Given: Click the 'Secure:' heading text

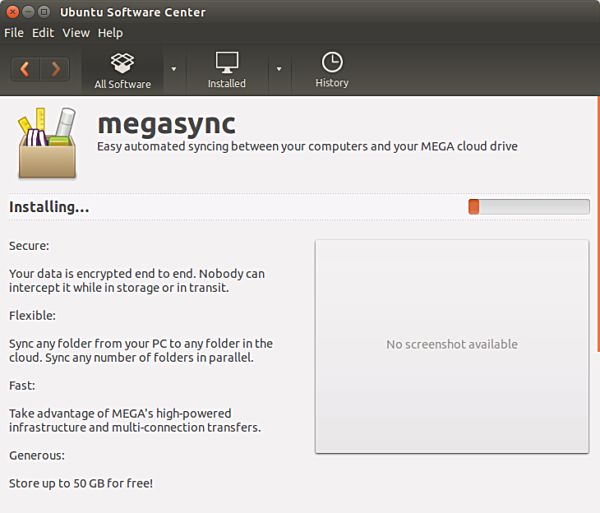Looking at the screenshot, I should tap(29, 246).
